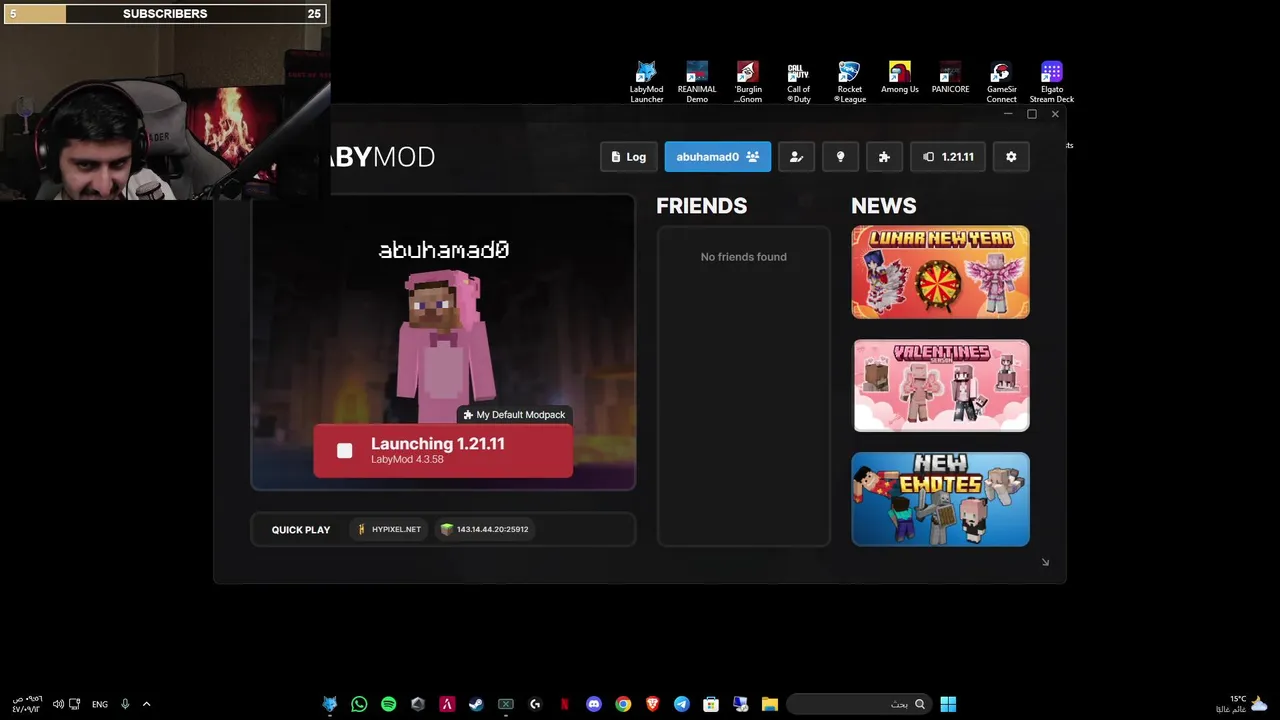Show hidden system tray icons
This screenshot has height=720, width=1280.
coord(146,704)
